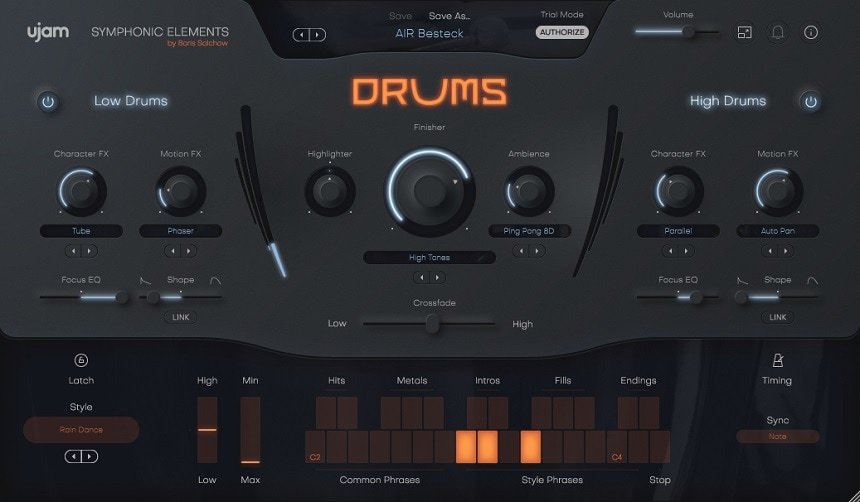Step arrows under Phaser selector
Image resolution: width=860 pixels, height=502 pixels.
[x=180, y=251]
